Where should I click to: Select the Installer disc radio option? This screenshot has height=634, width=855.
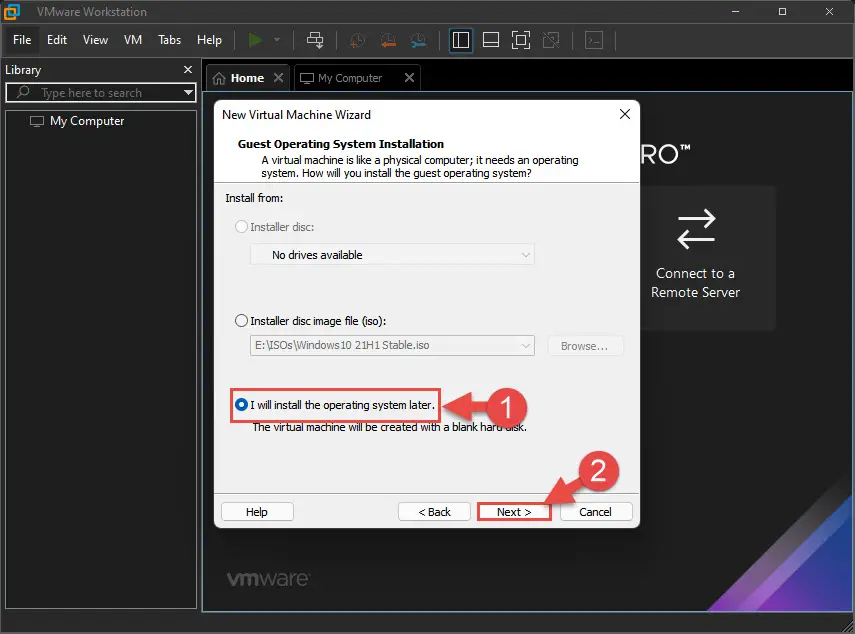tap(275, 227)
